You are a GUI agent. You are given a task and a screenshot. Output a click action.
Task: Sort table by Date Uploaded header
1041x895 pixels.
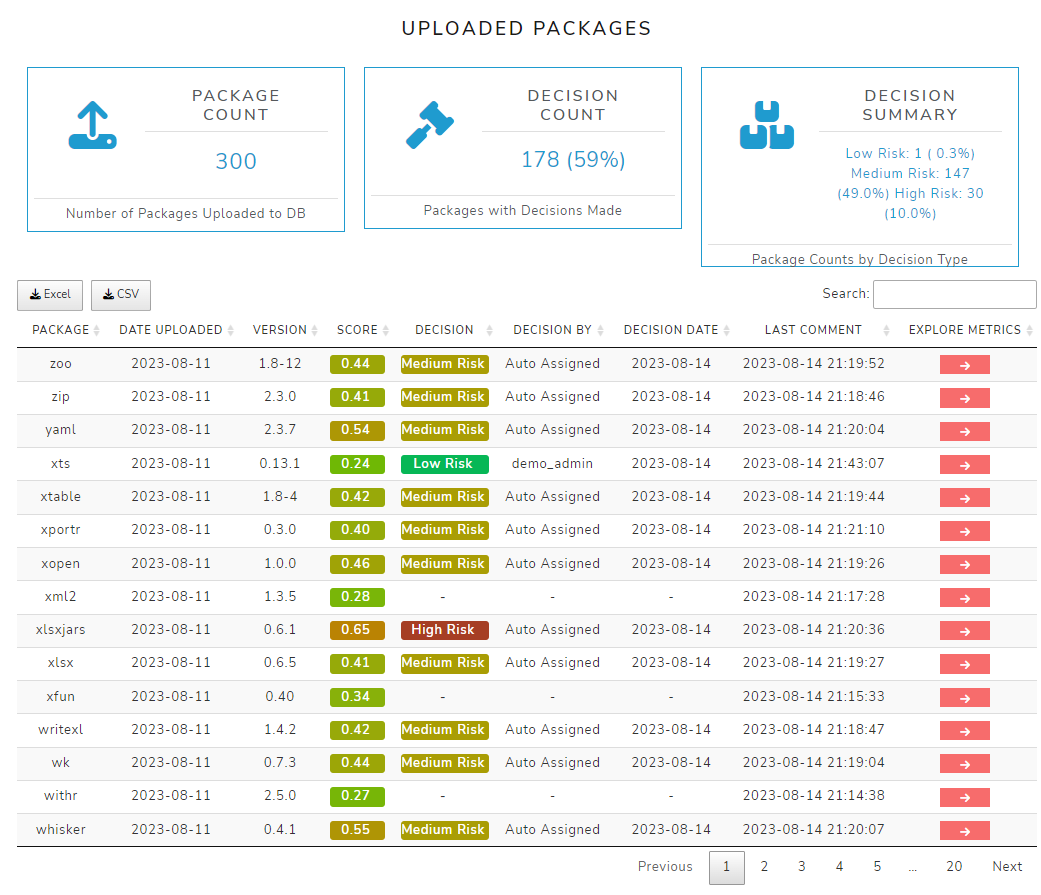171,330
